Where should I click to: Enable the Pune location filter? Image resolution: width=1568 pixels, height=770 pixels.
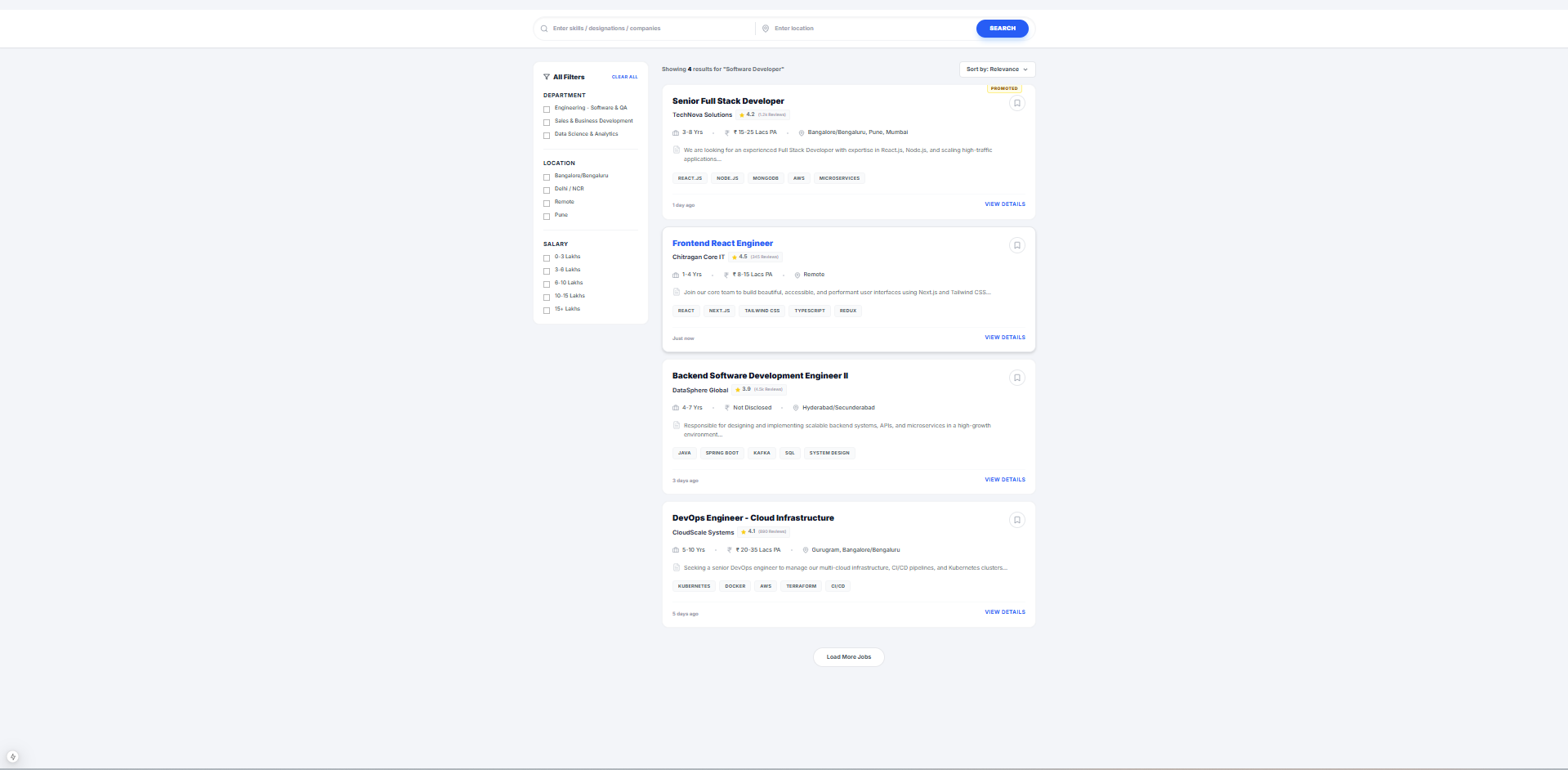(x=547, y=216)
